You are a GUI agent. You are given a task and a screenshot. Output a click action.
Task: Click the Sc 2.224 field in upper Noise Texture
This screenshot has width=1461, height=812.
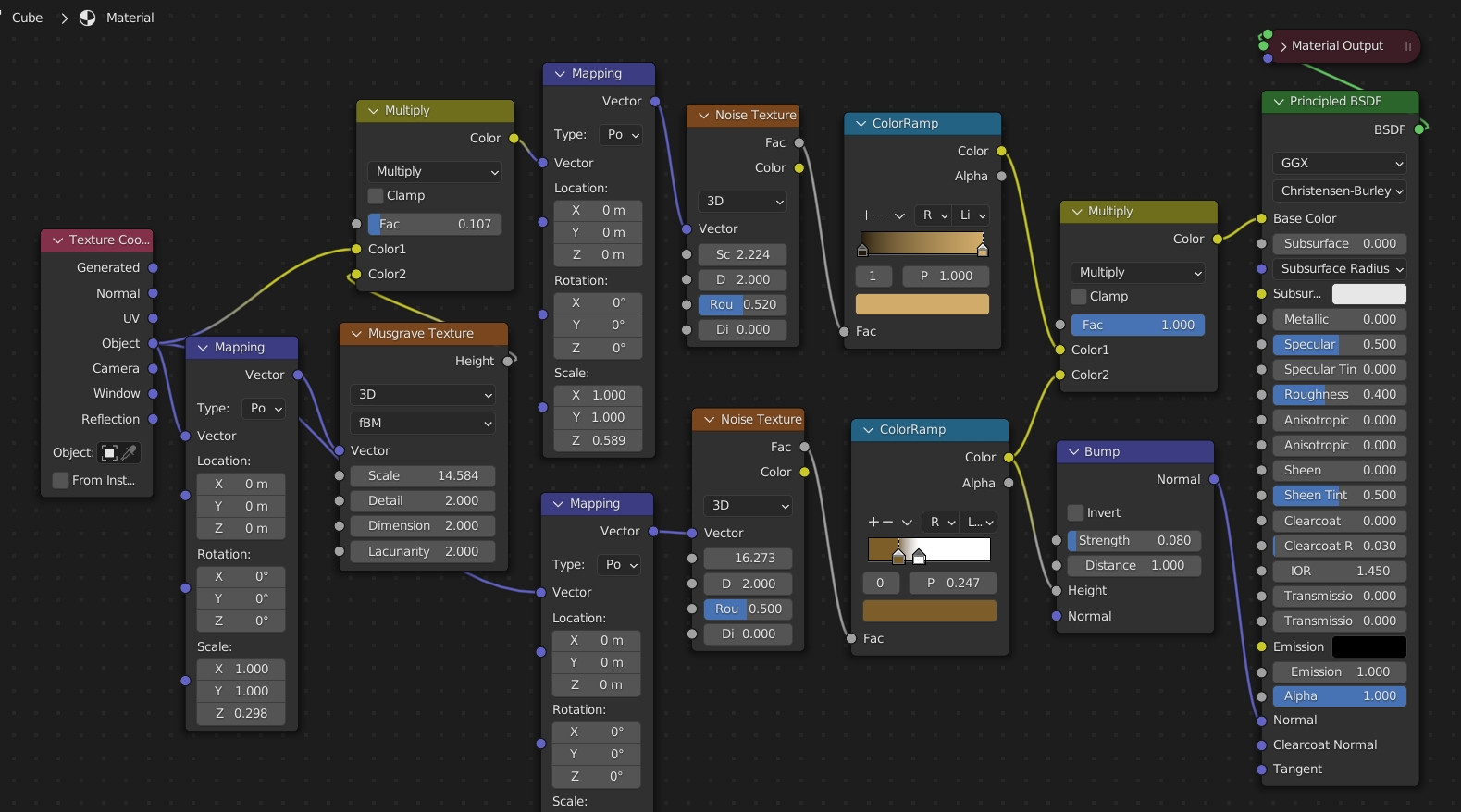pyautogui.click(x=742, y=254)
